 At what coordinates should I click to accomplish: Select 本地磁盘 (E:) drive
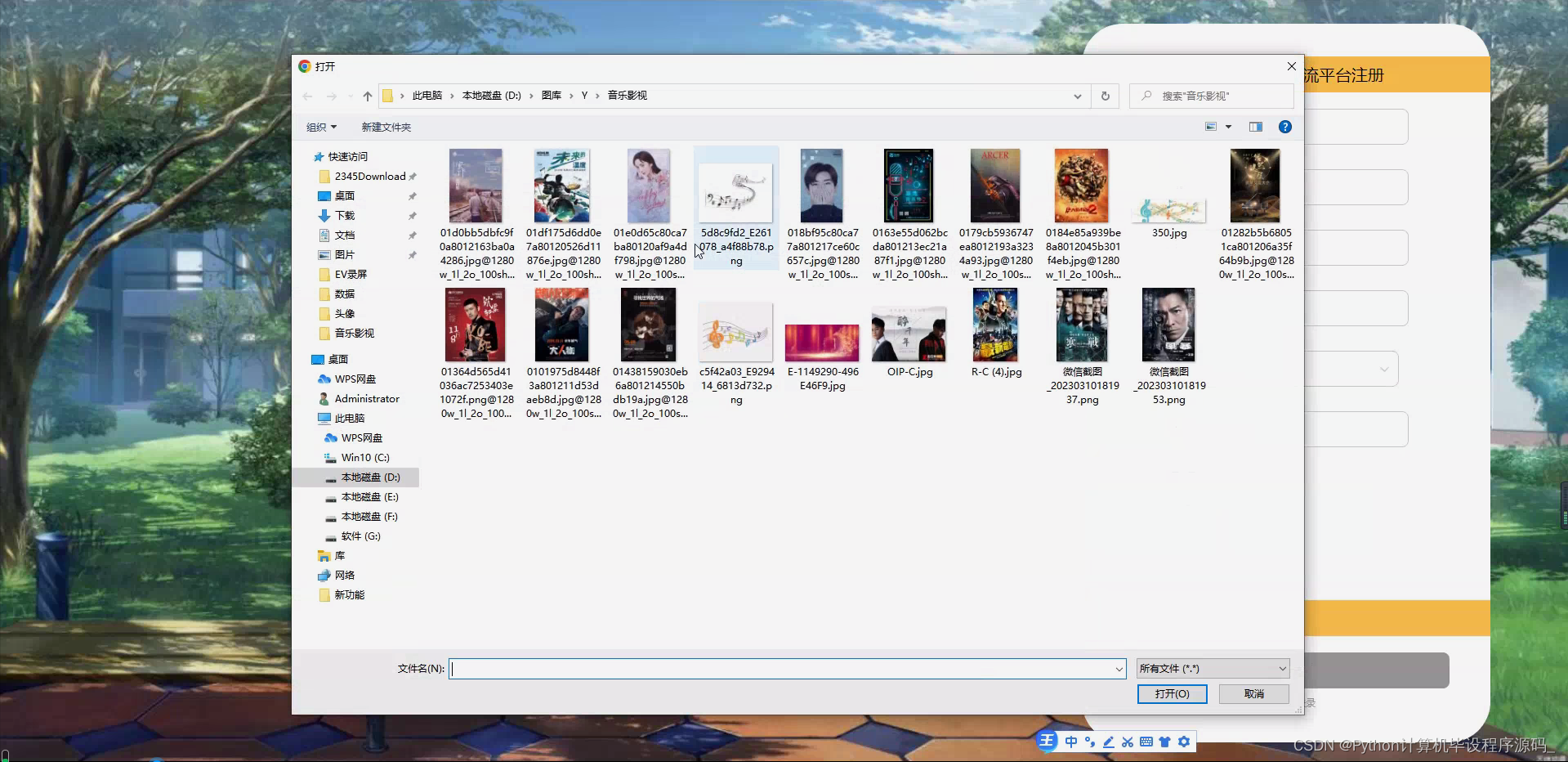click(x=370, y=496)
